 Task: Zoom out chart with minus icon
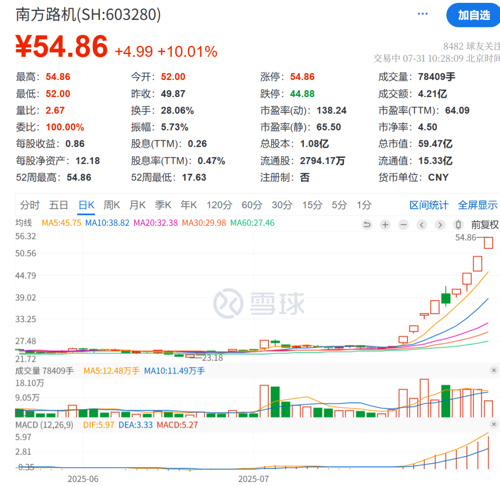click(x=403, y=225)
